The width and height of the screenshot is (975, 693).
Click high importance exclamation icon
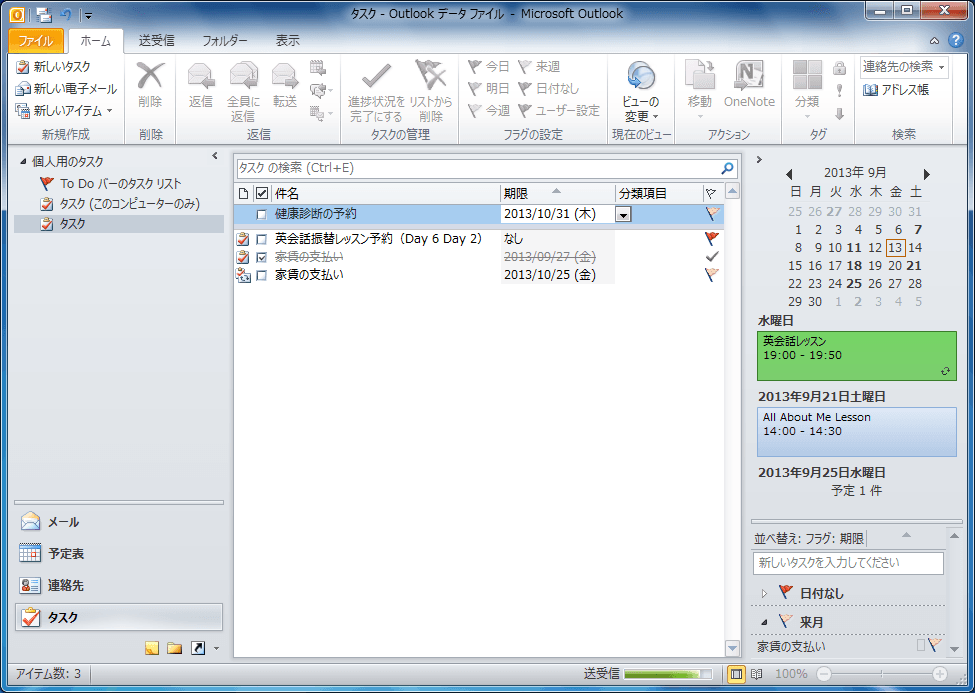tap(839, 91)
